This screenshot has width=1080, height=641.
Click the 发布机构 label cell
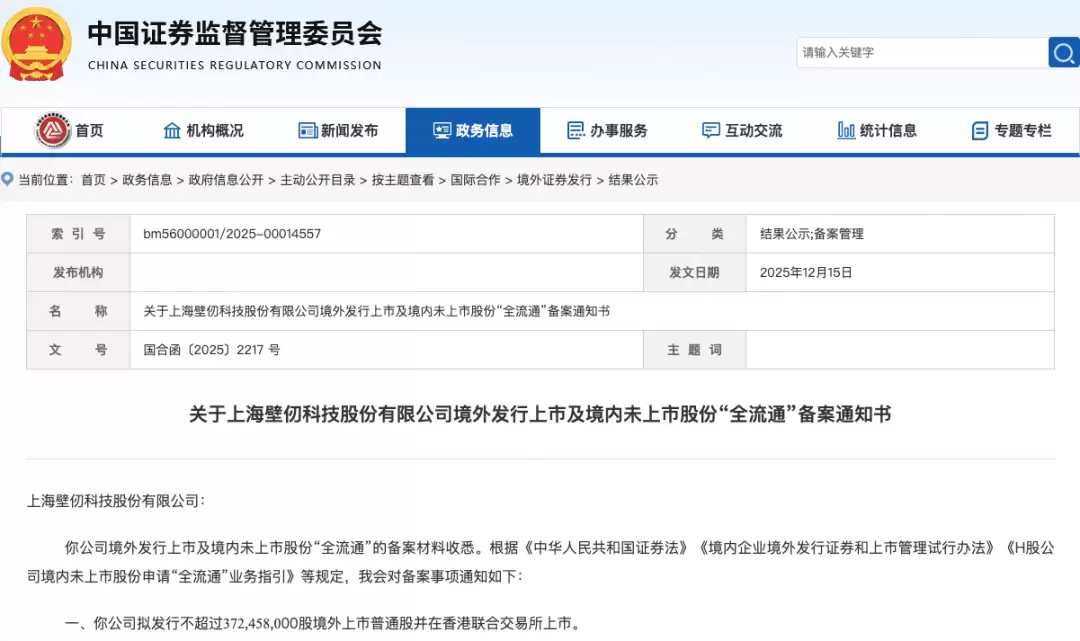pos(79,272)
